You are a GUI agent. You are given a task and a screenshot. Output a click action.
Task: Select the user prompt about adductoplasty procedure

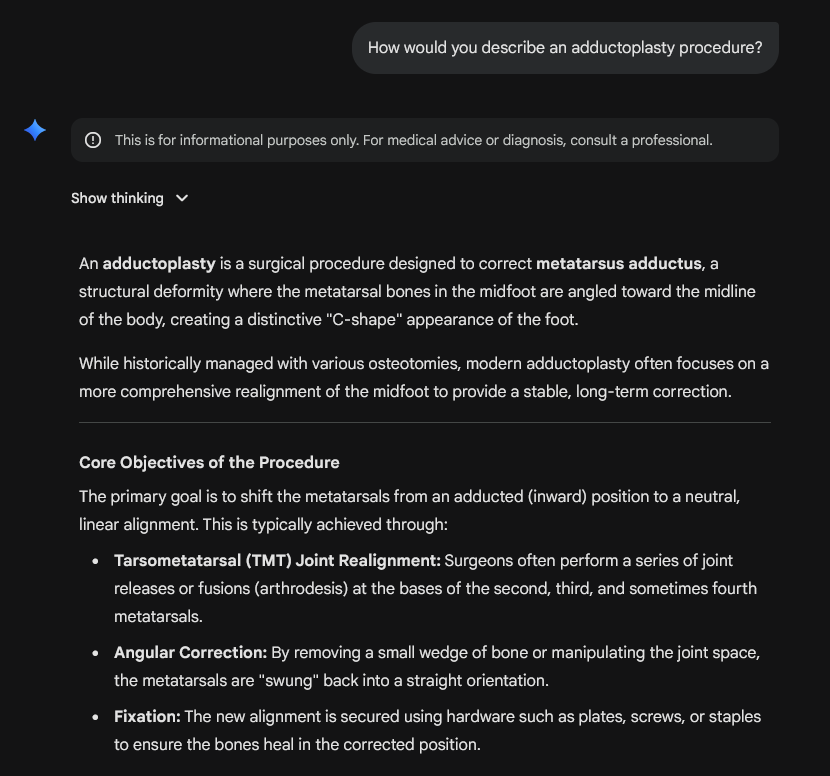coord(565,48)
